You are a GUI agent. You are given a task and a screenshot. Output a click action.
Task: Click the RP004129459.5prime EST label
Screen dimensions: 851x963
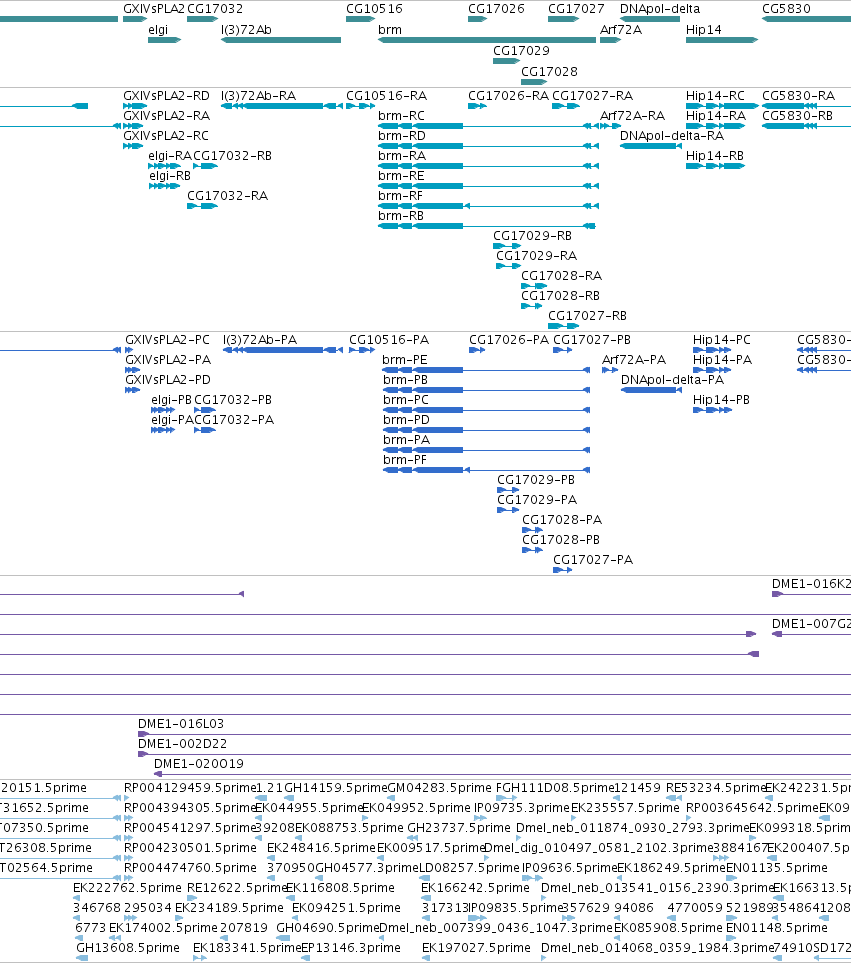[190, 788]
